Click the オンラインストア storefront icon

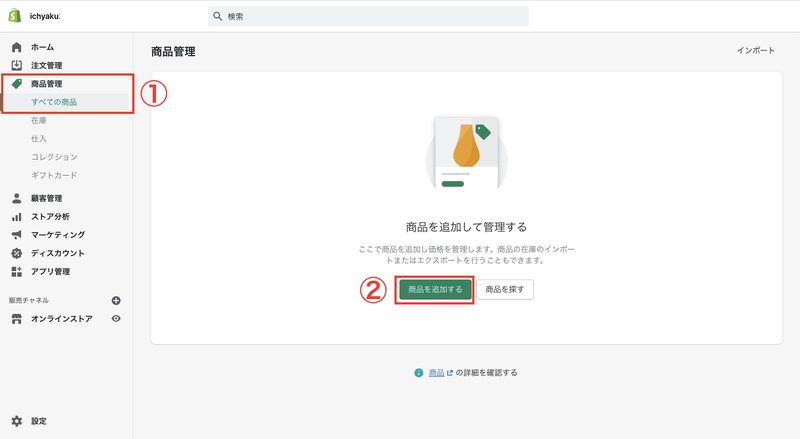click(x=17, y=319)
